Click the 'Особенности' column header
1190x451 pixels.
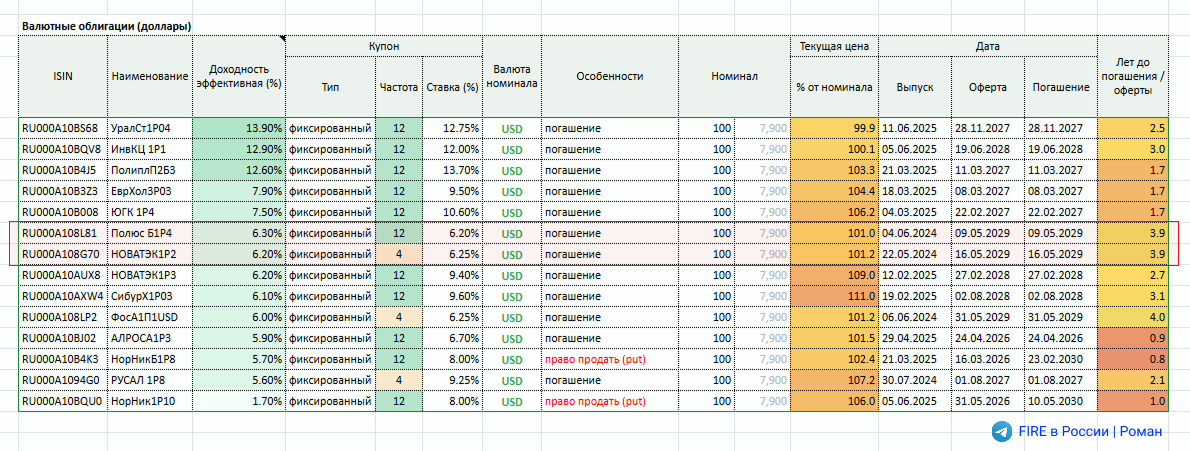click(609, 76)
